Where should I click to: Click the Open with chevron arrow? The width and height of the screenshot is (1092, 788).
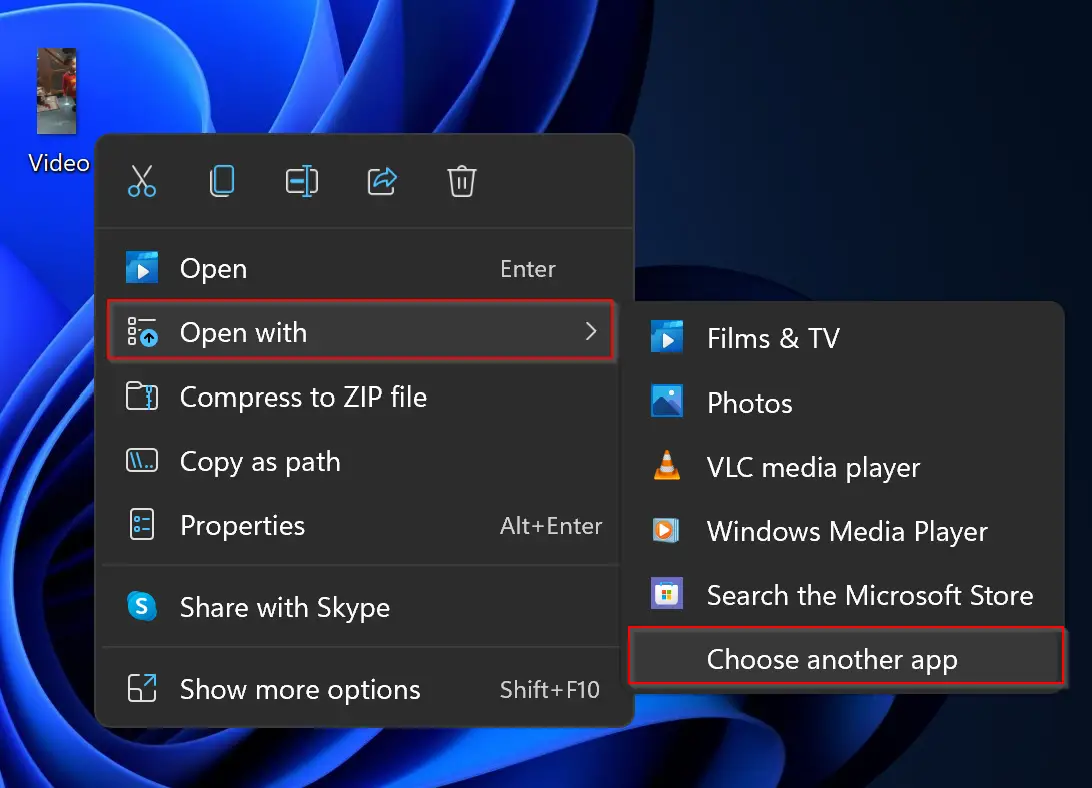click(x=591, y=331)
